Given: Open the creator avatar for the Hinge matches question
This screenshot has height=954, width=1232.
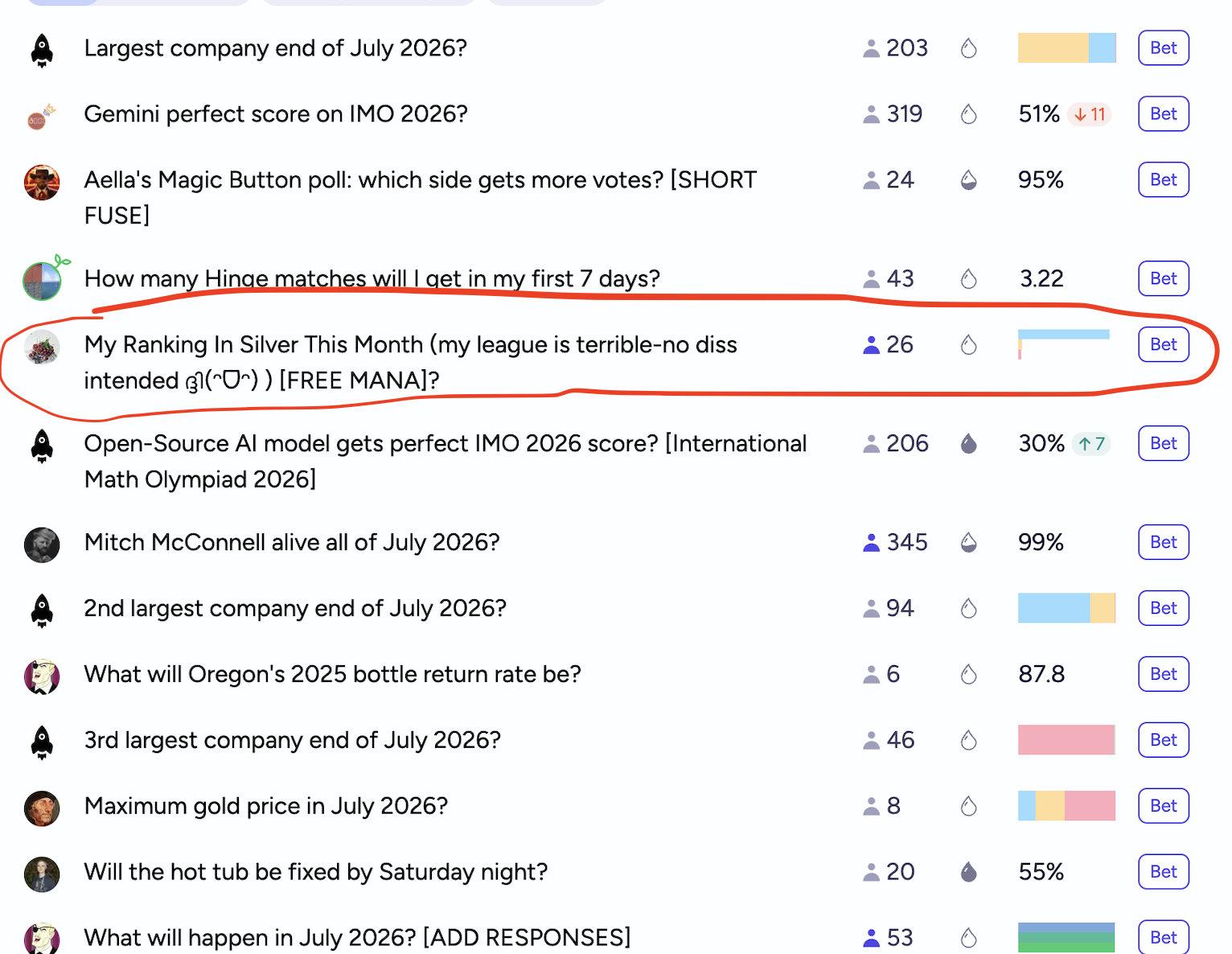Looking at the screenshot, I should (42, 280).
